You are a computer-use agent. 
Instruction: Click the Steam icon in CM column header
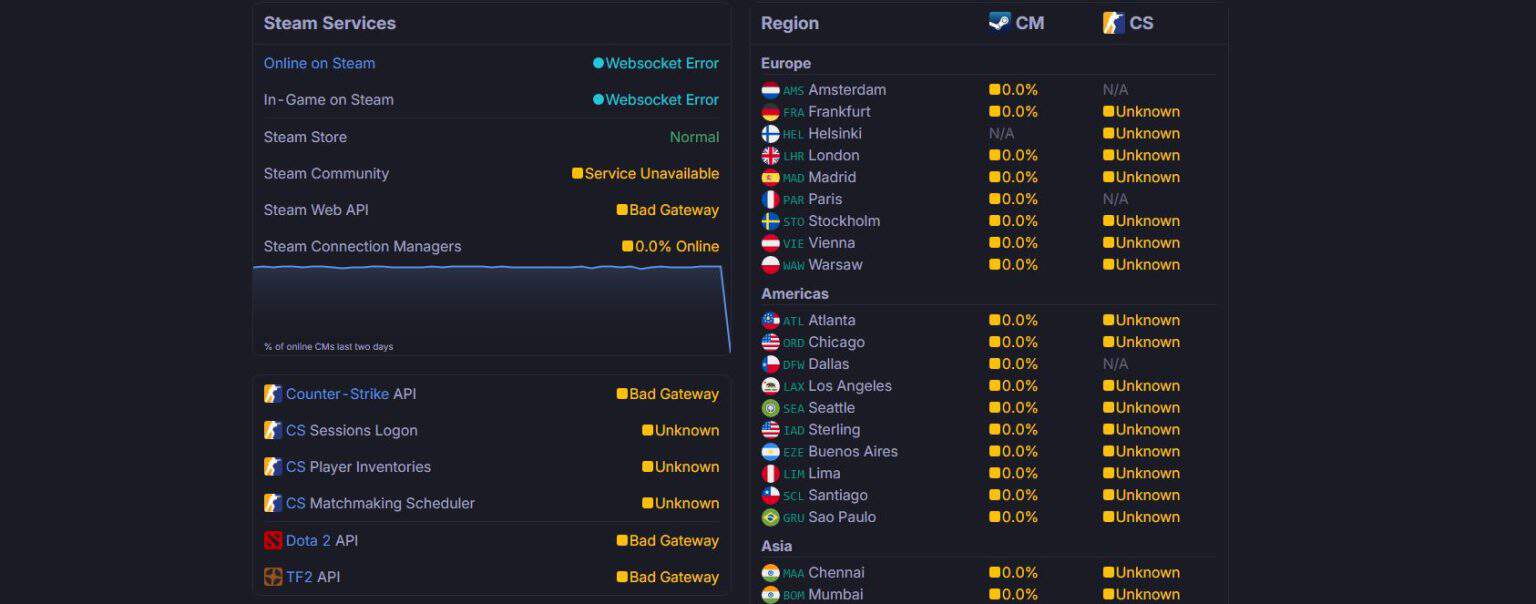[1000, 22]
